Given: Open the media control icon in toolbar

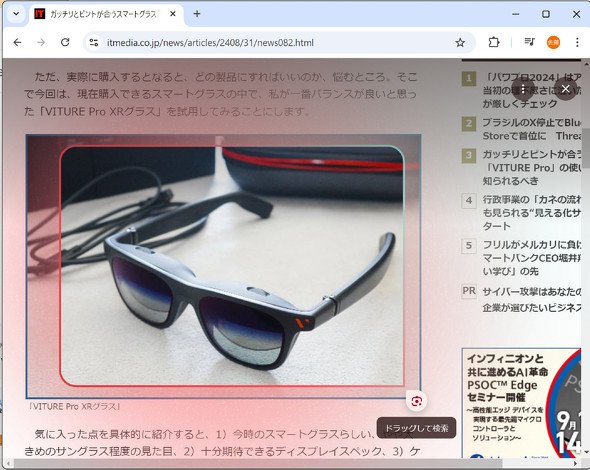Looking at the screenshot, I should [x=529, y=42].
